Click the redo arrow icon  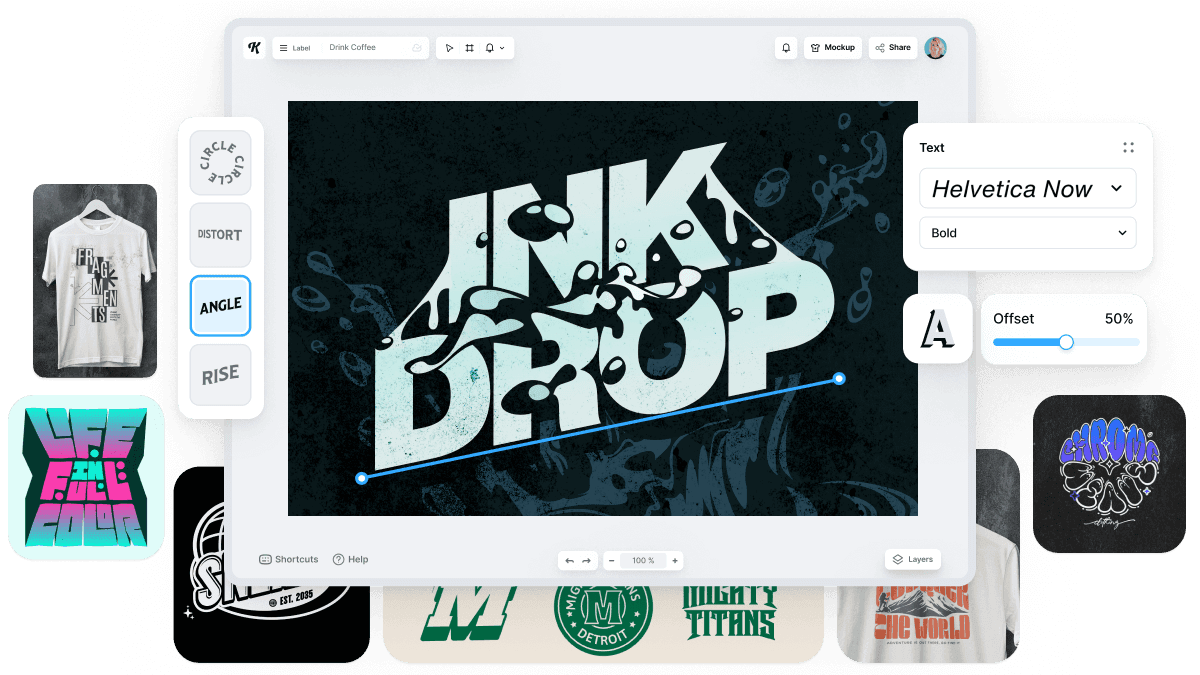coord(588,560)
